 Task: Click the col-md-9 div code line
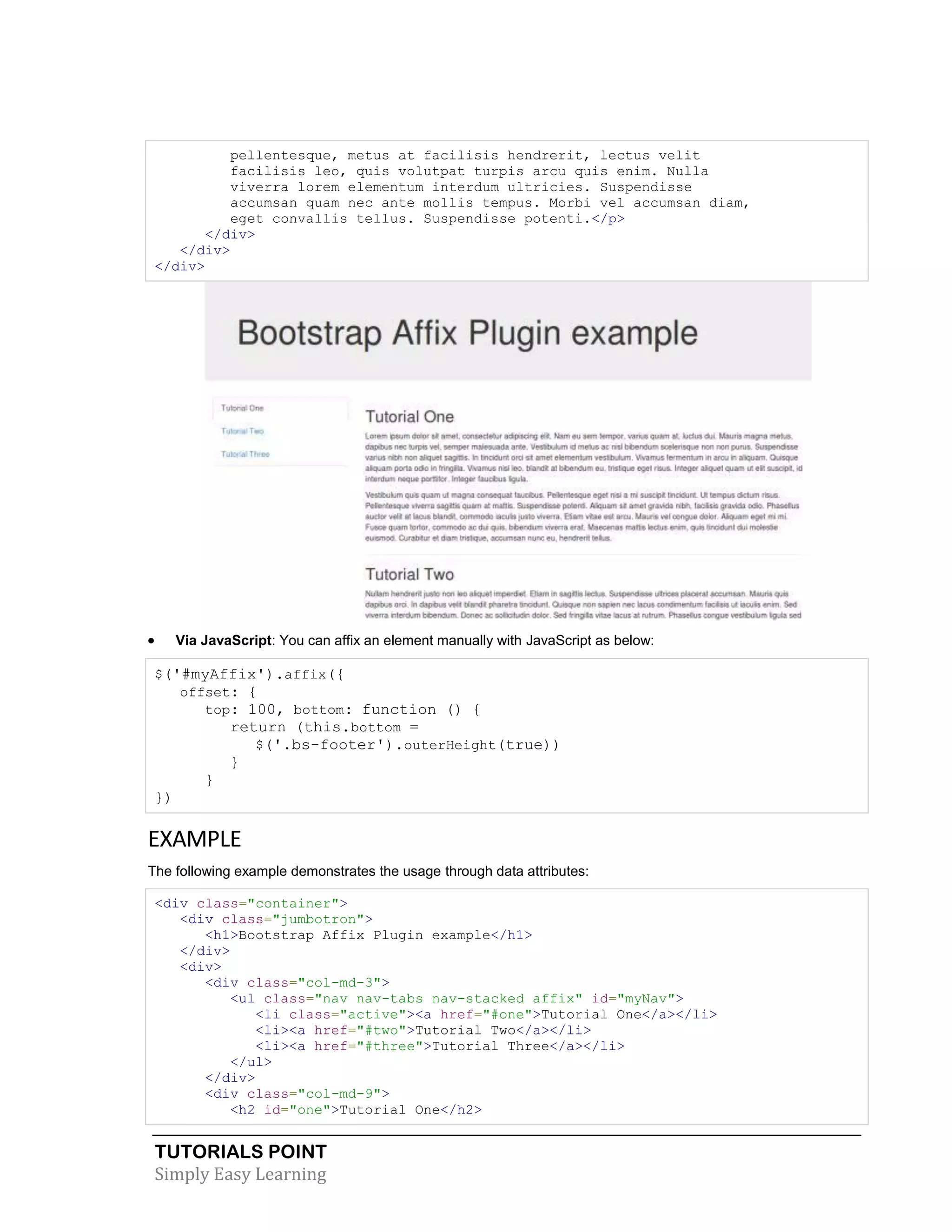click(297, 1093)
